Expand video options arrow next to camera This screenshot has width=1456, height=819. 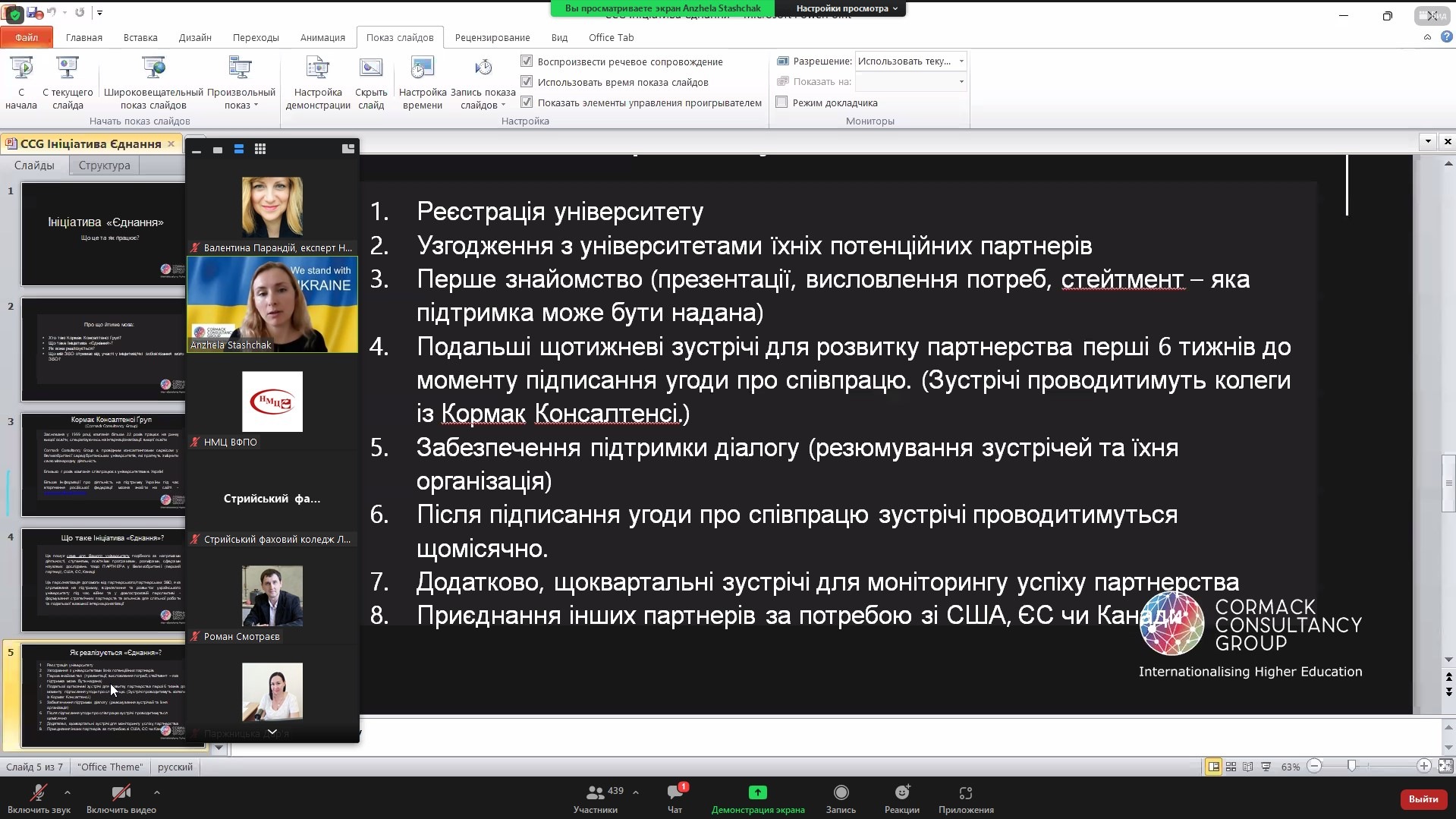coord(156,792)
